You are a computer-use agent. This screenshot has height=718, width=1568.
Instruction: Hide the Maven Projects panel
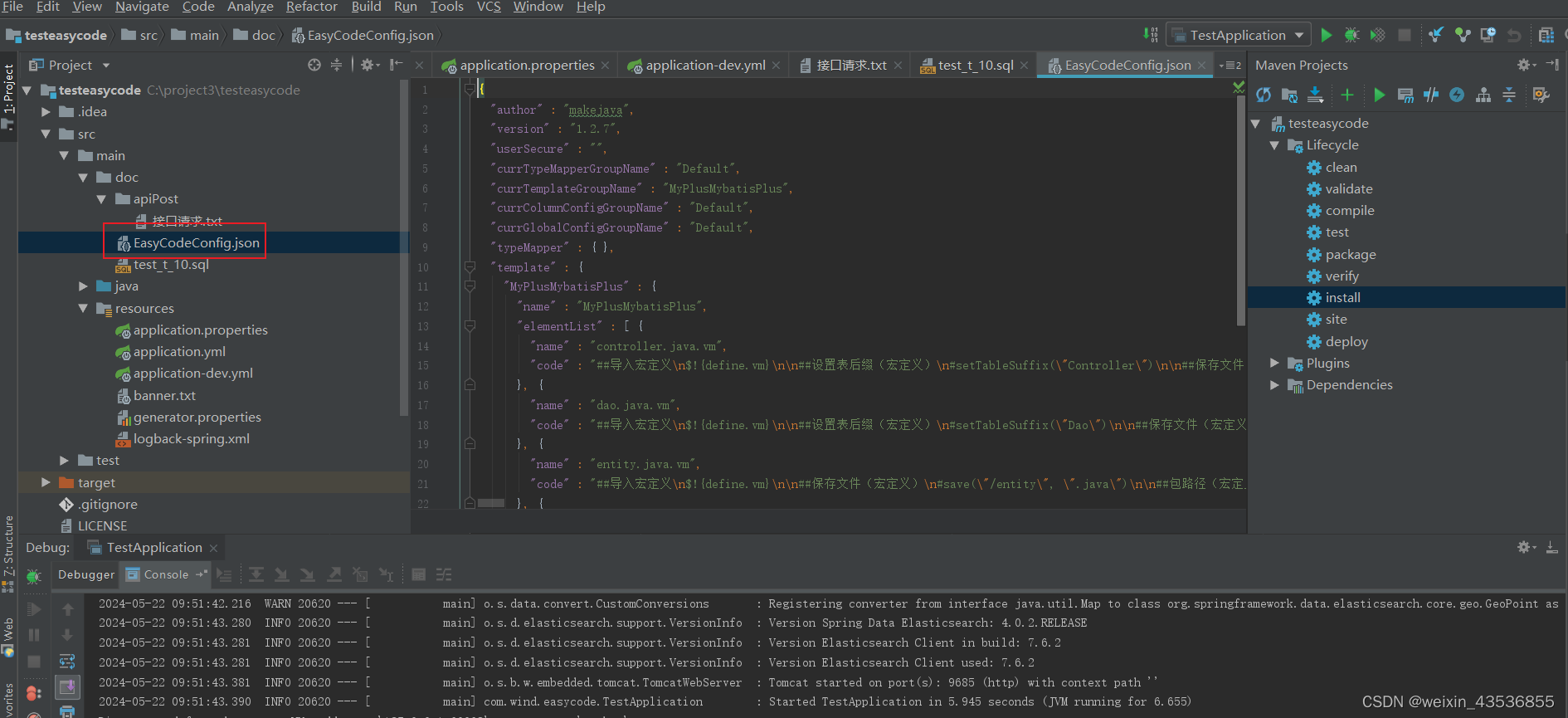[x=1552, y=64]
